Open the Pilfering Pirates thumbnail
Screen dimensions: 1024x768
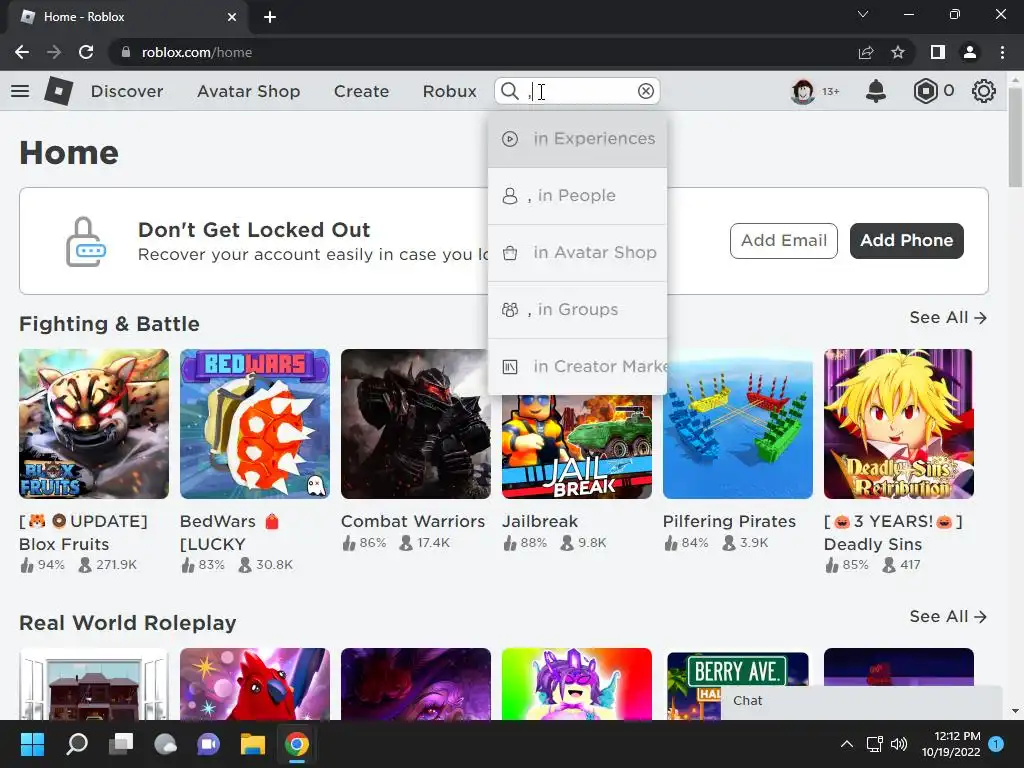[738, 424]
